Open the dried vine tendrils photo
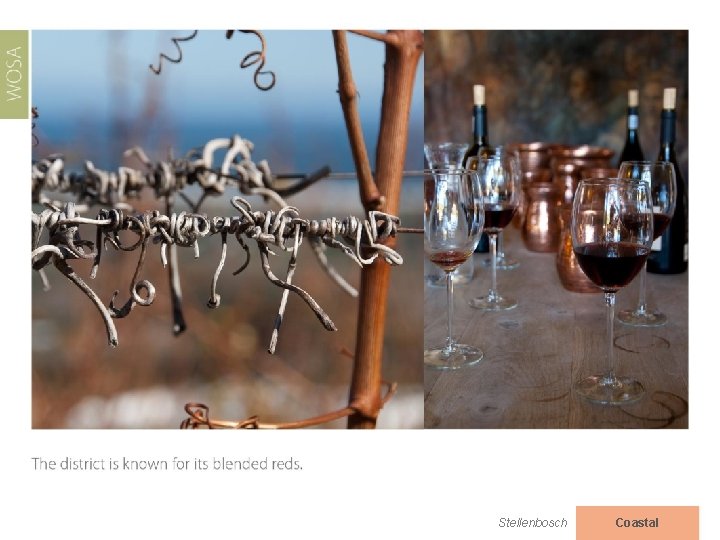The image size is (720, 540). pyautogui.click(x=228, y=229)
